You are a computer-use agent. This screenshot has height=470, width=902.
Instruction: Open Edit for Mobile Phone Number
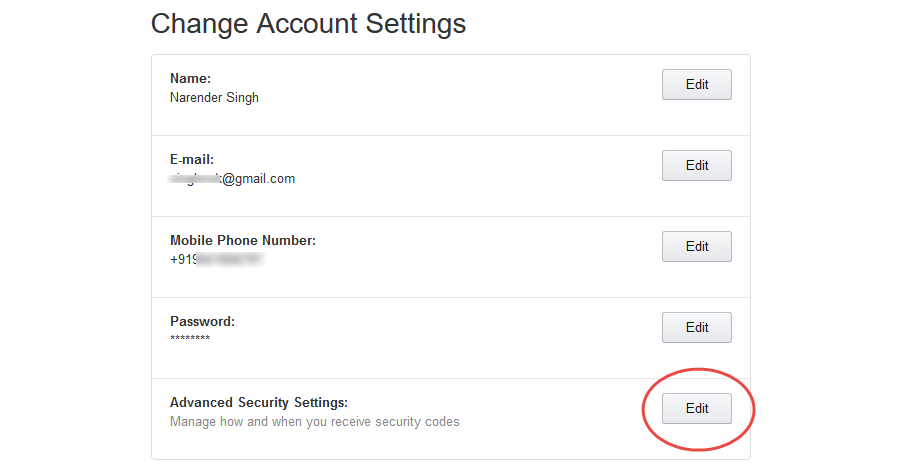tap(696, 247)
